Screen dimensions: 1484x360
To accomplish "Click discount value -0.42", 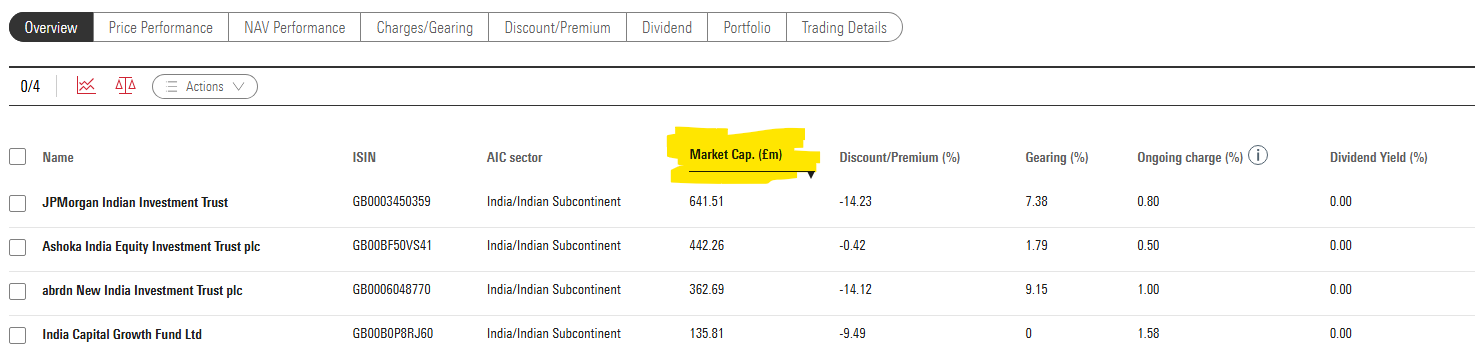I will [x=852, y=246].
